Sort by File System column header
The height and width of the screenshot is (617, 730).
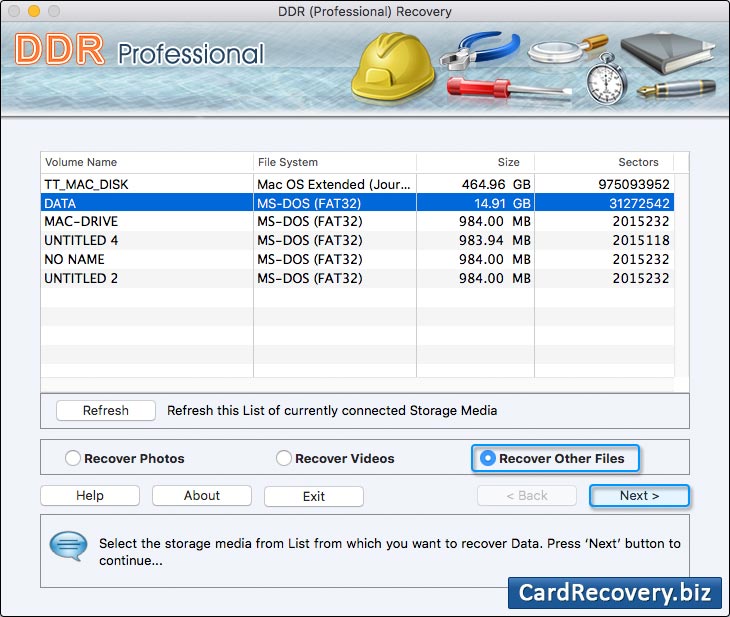tap(335, 162)
